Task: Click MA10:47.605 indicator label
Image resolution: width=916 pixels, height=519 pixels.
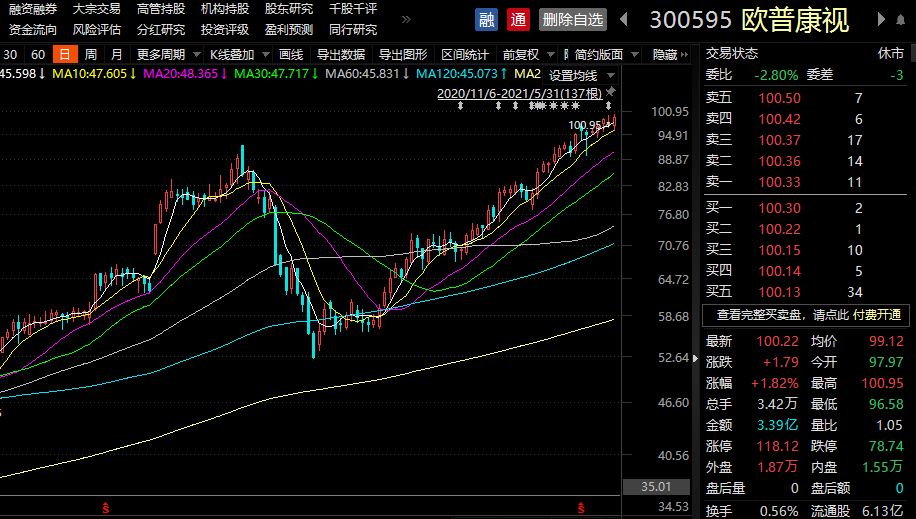Action: pos(95,74)
